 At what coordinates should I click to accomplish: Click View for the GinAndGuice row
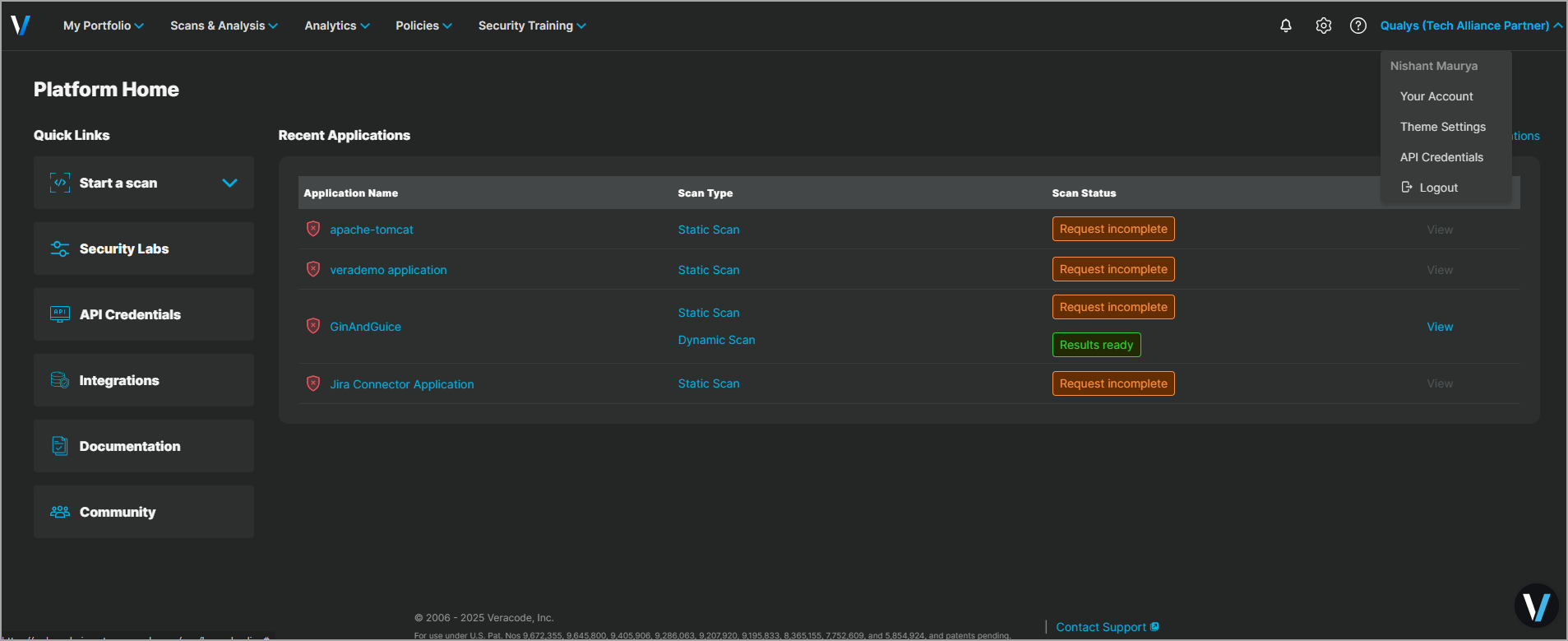click(1439, 327)
